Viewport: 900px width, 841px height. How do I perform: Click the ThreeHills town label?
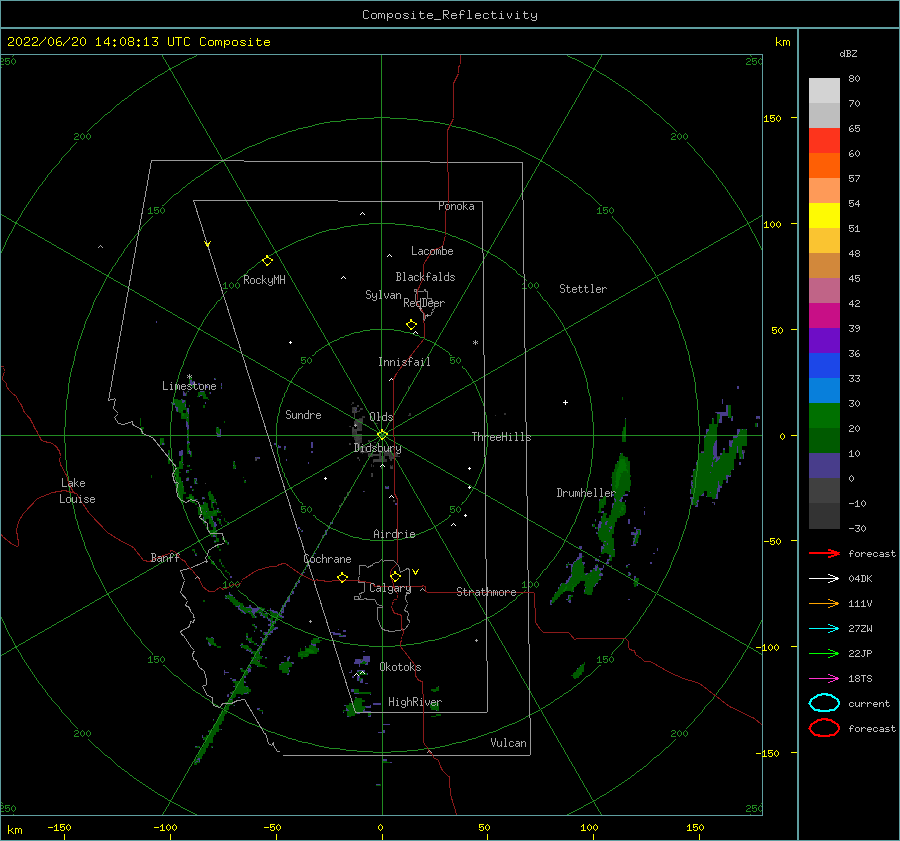click(x=501, y=437)
